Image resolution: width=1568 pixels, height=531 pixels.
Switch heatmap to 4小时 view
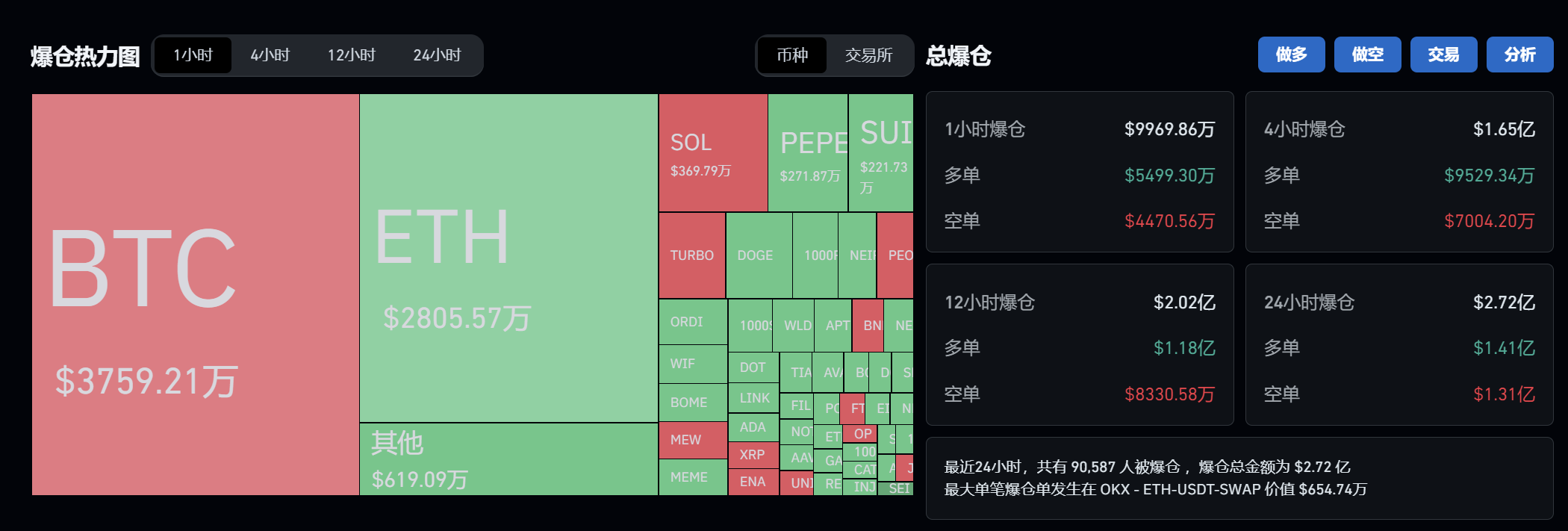270,55
